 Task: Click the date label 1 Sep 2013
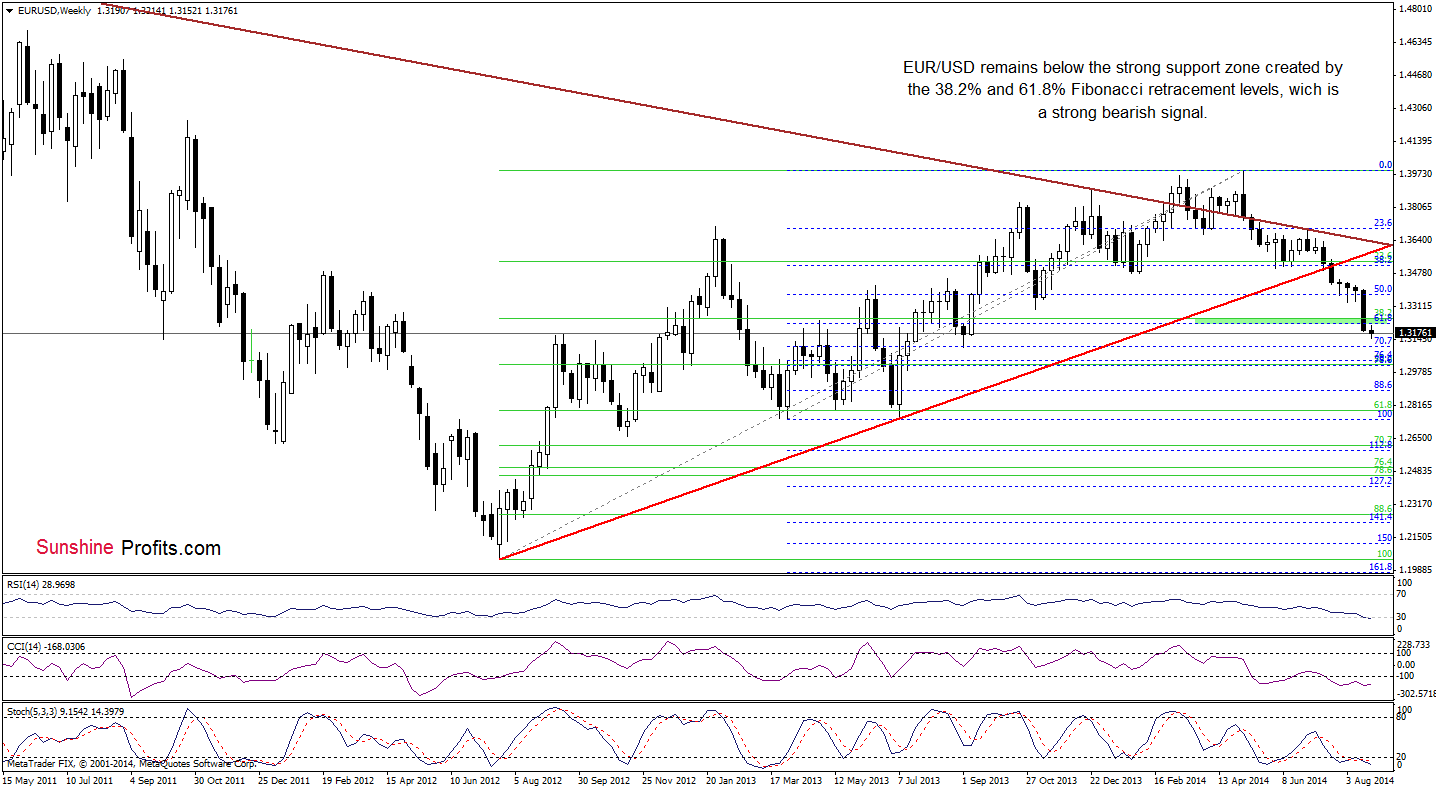click(x=988, y=778)
